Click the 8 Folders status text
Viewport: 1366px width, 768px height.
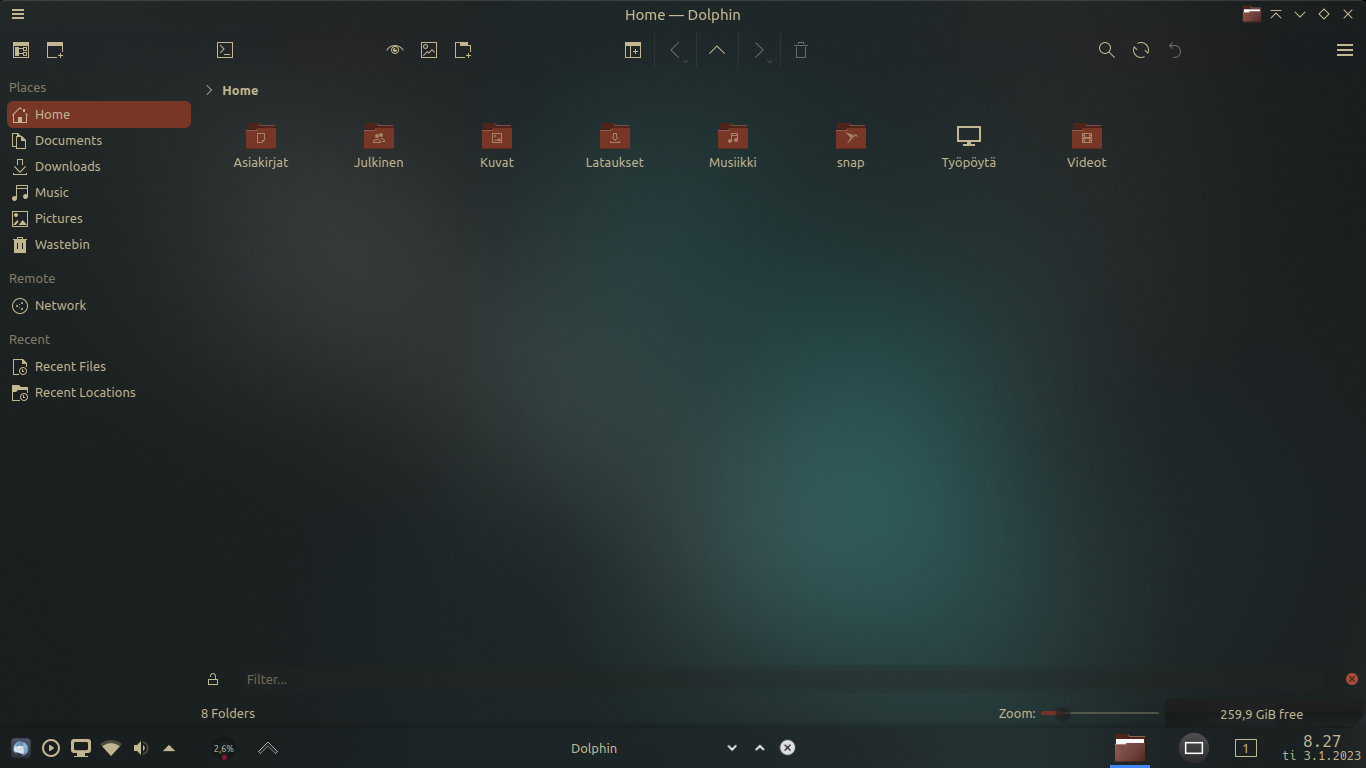(x=228, y=713)
